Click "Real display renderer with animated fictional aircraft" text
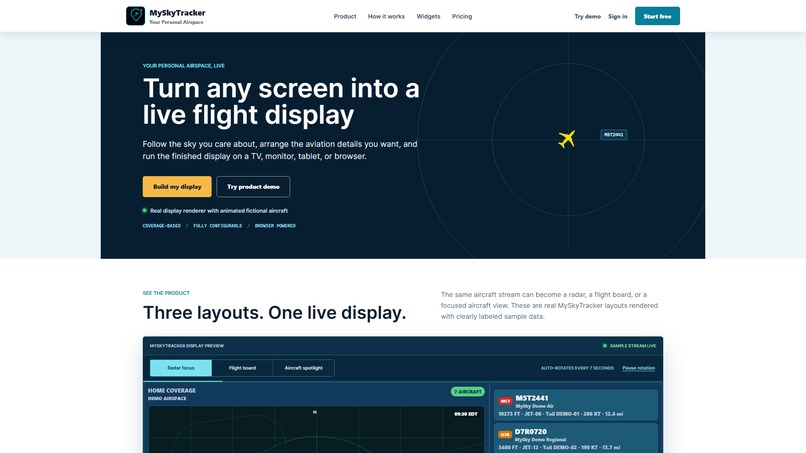This screenshot has height=453, width=806. [219, 211]
